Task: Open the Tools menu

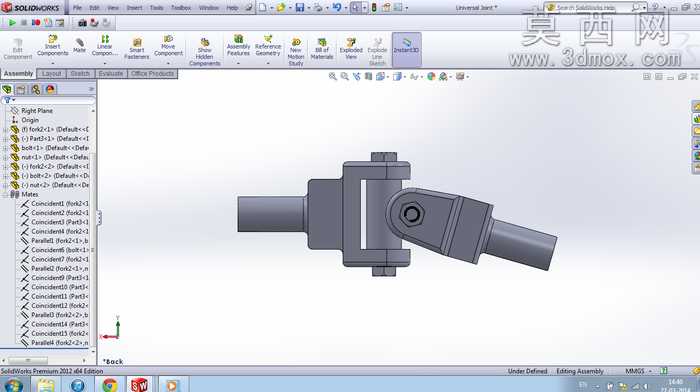Action: (156, 8)
